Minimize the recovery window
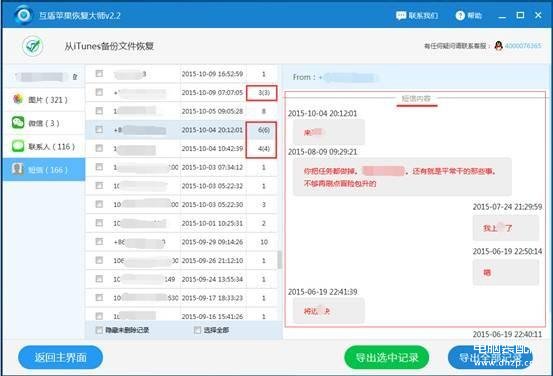Viewport: 553px width, 376px height. [502, 16]
